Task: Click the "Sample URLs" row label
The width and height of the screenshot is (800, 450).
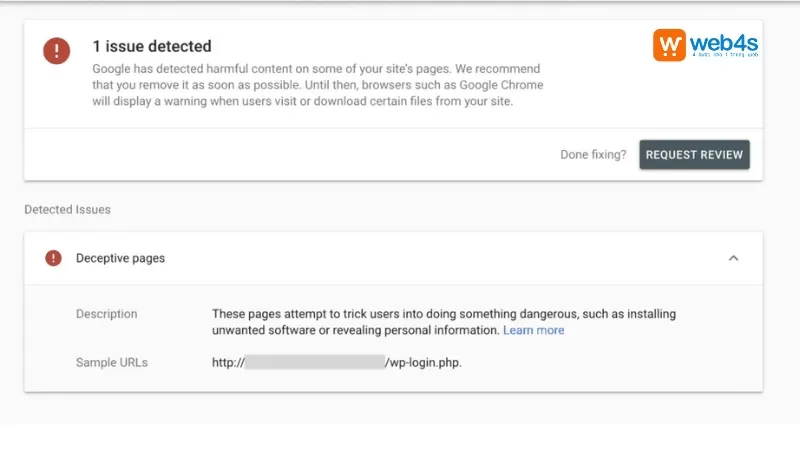Action: coord(112,362)
